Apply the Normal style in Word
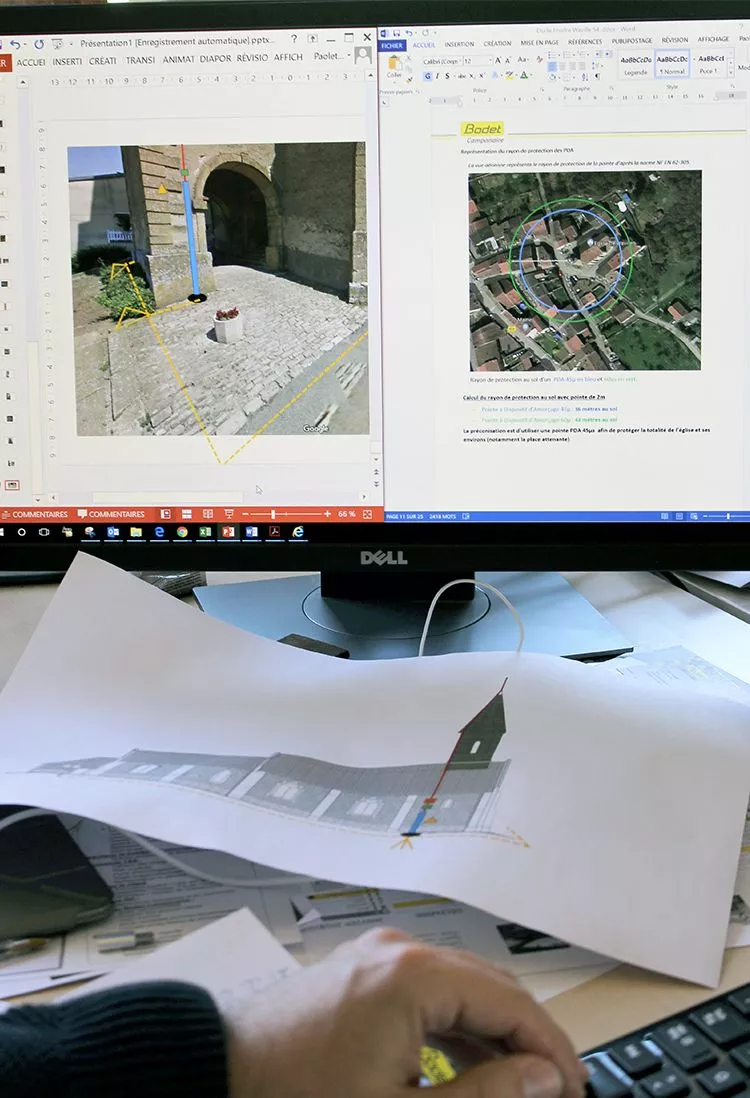The width and height of the screenshot is (750, 1098). (x=672, y=65)
